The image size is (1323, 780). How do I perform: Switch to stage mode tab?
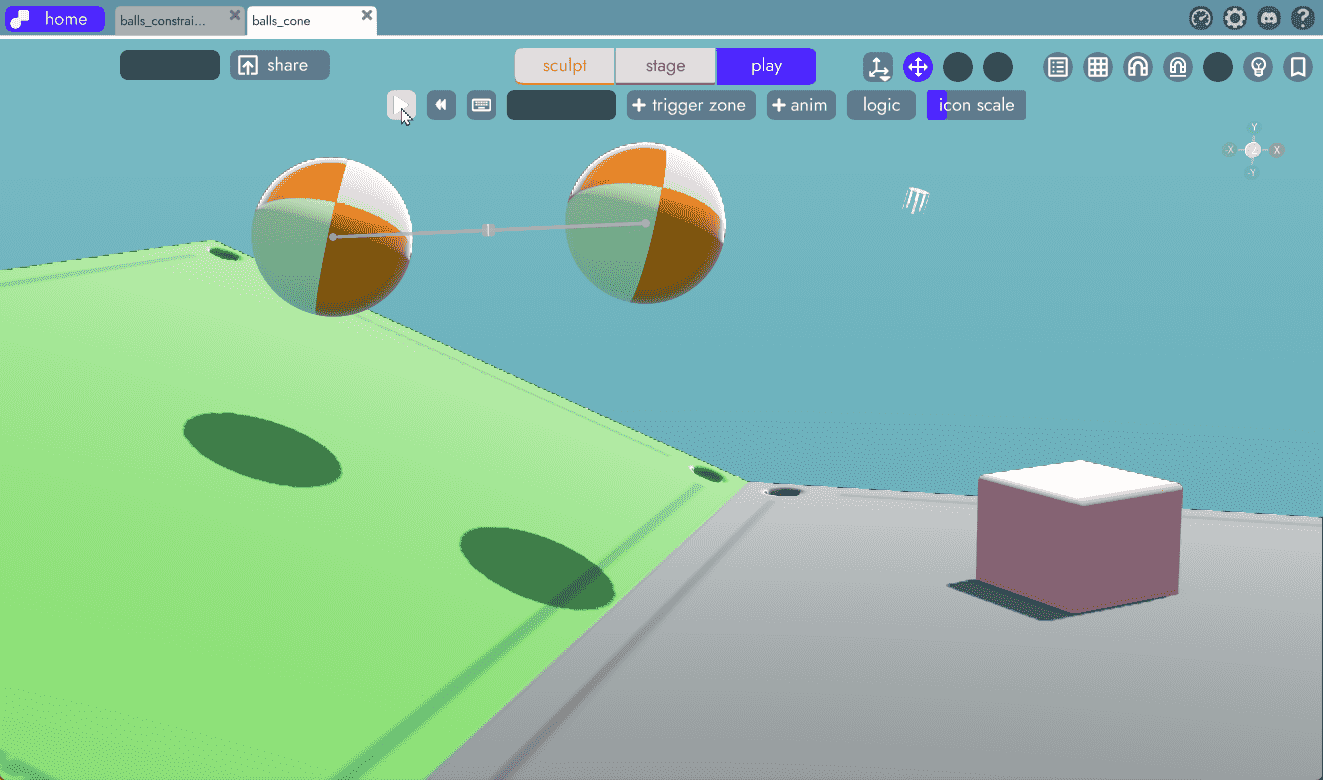click(x=665, y=66)
